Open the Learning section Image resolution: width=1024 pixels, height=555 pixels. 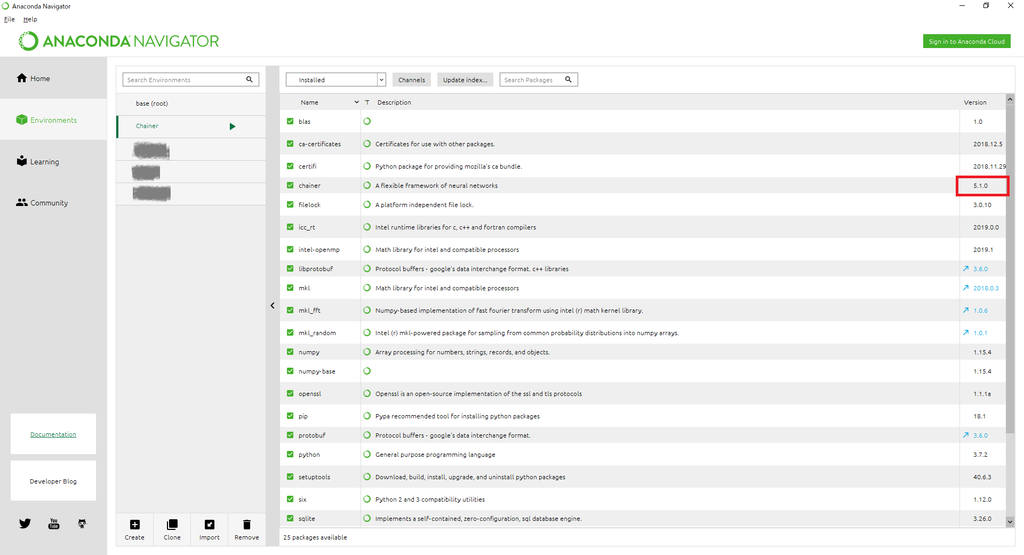tap(38, 161)
